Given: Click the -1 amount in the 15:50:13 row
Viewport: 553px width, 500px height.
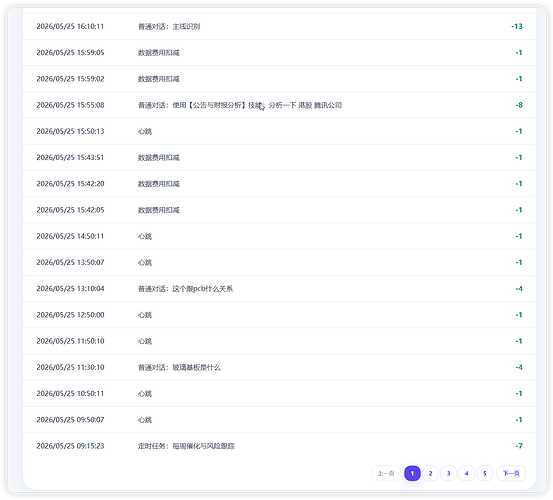Looking at the screenshot, I should click(x=519, y=131).
